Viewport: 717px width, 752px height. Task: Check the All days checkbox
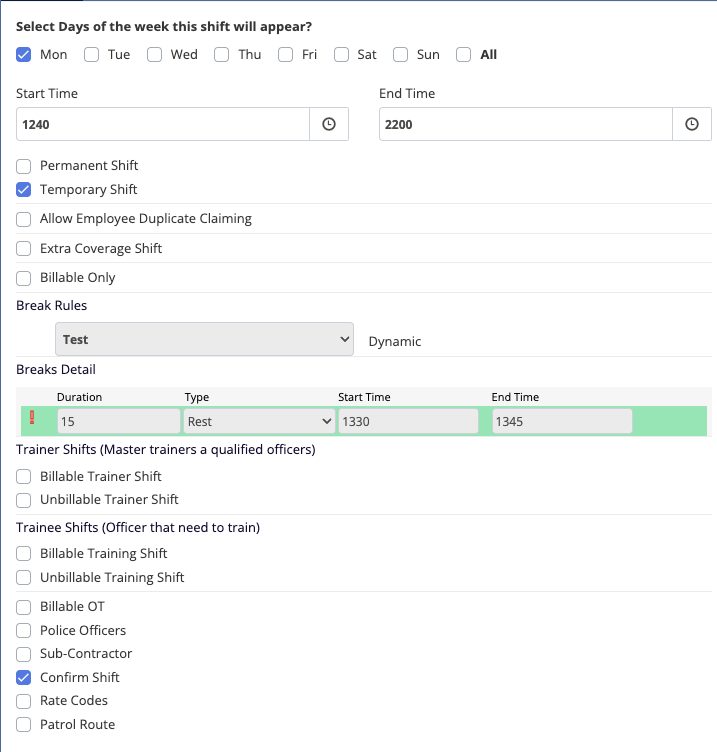[464, 55]
